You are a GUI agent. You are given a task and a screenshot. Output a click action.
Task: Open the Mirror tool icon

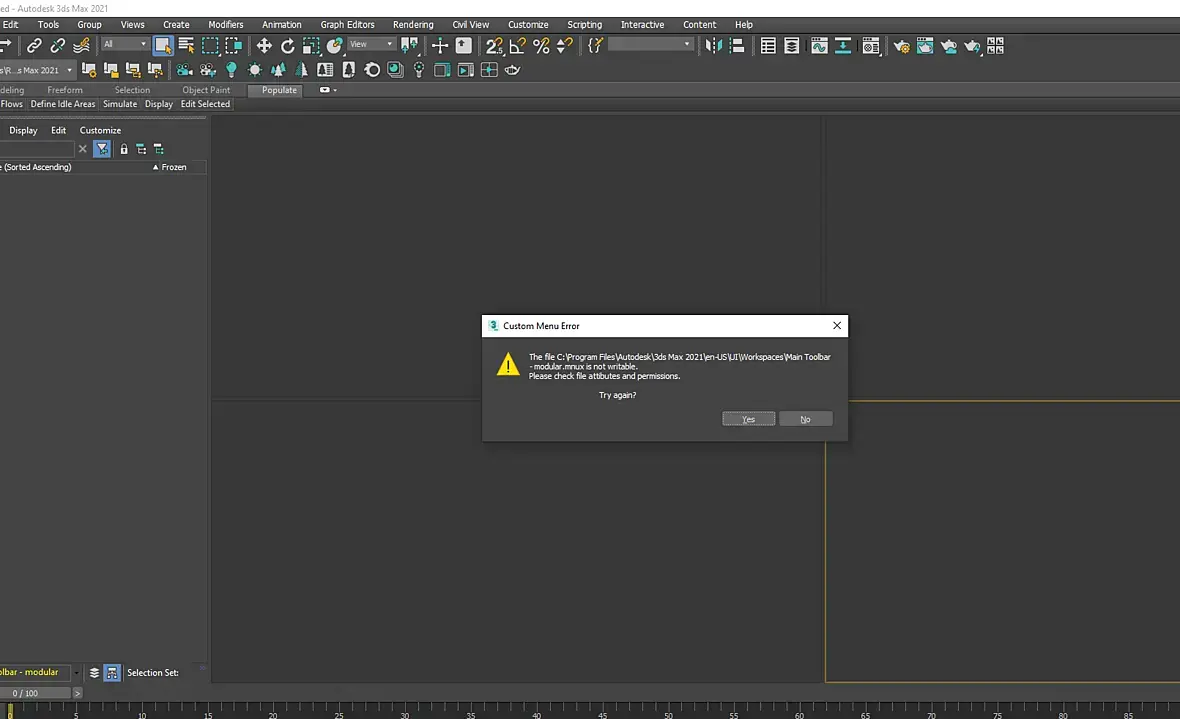click(x=713, y=46)
